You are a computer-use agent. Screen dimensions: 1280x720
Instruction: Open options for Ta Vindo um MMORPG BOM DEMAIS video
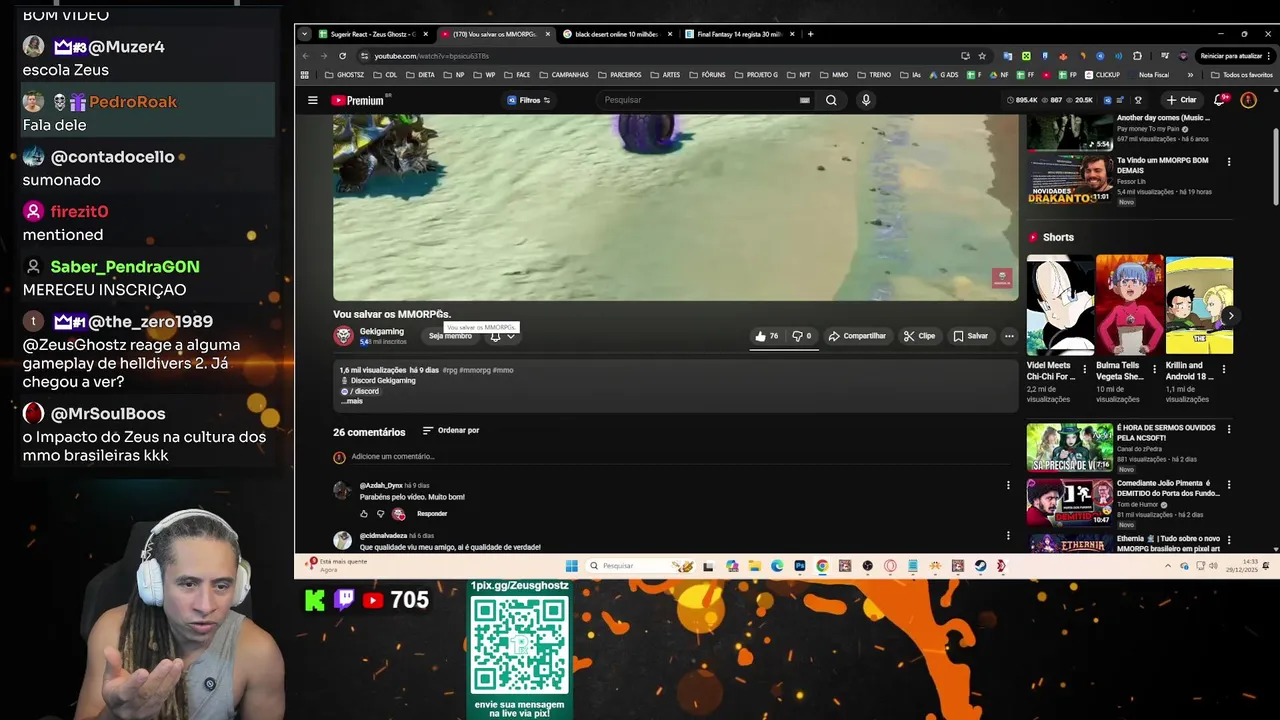[1229, 162]
